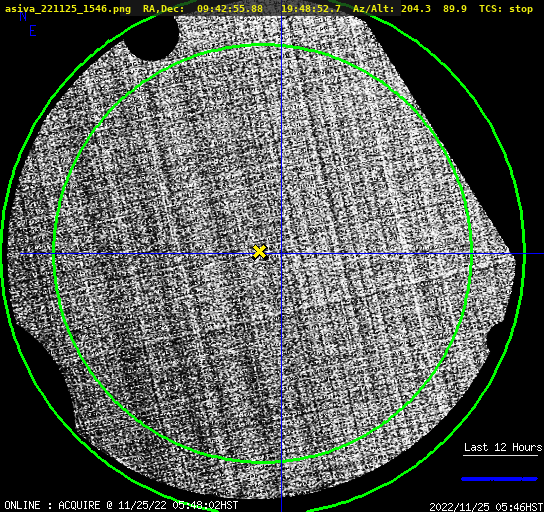Click the RA,Dec label in header
Screen dimensions: 544x512
point(163,9)
